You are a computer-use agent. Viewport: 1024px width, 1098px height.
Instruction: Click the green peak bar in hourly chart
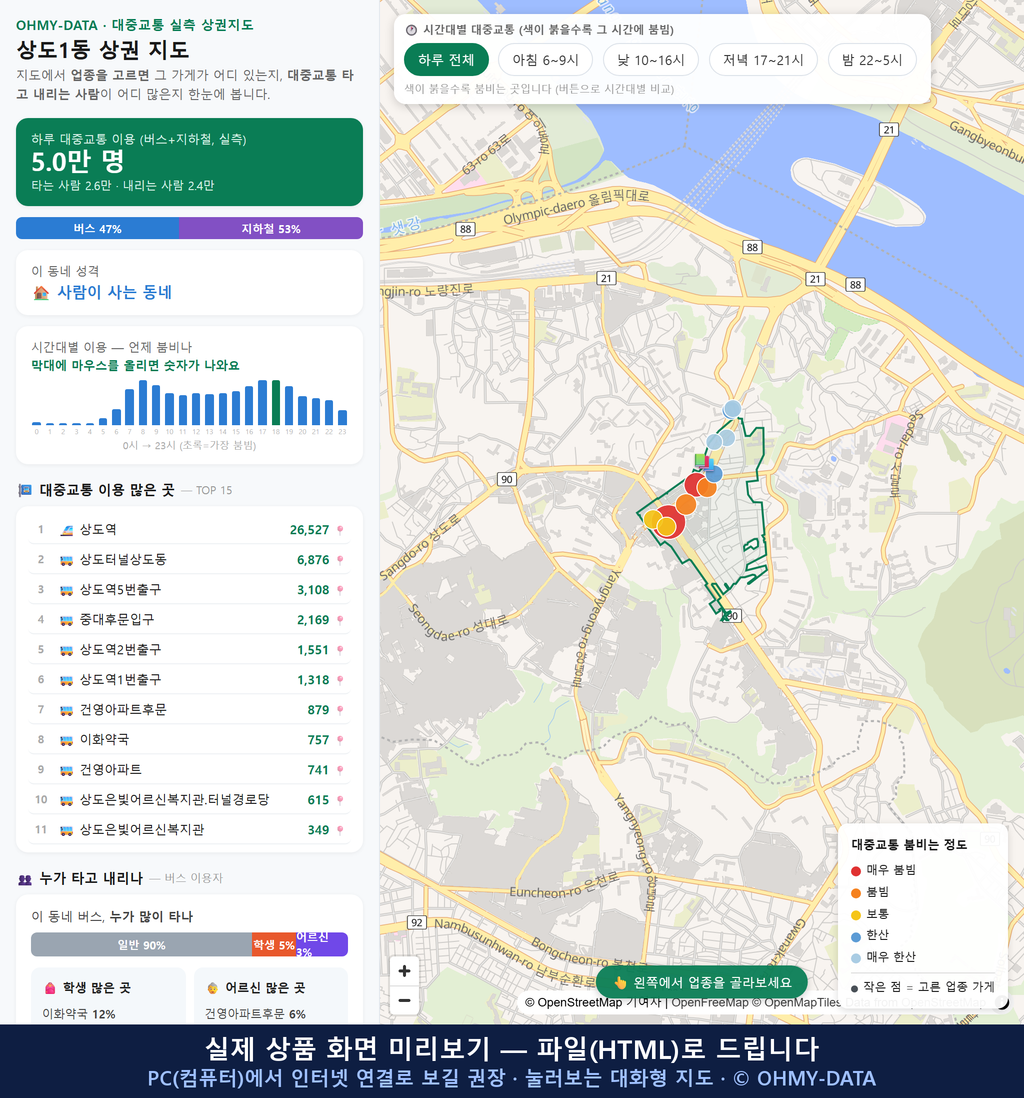point(276,403)
